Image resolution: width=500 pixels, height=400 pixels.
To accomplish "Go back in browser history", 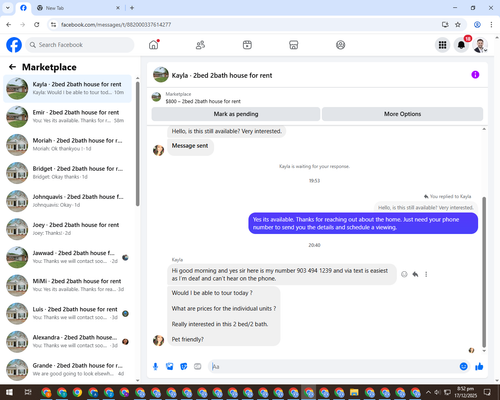I will point(9,25).
